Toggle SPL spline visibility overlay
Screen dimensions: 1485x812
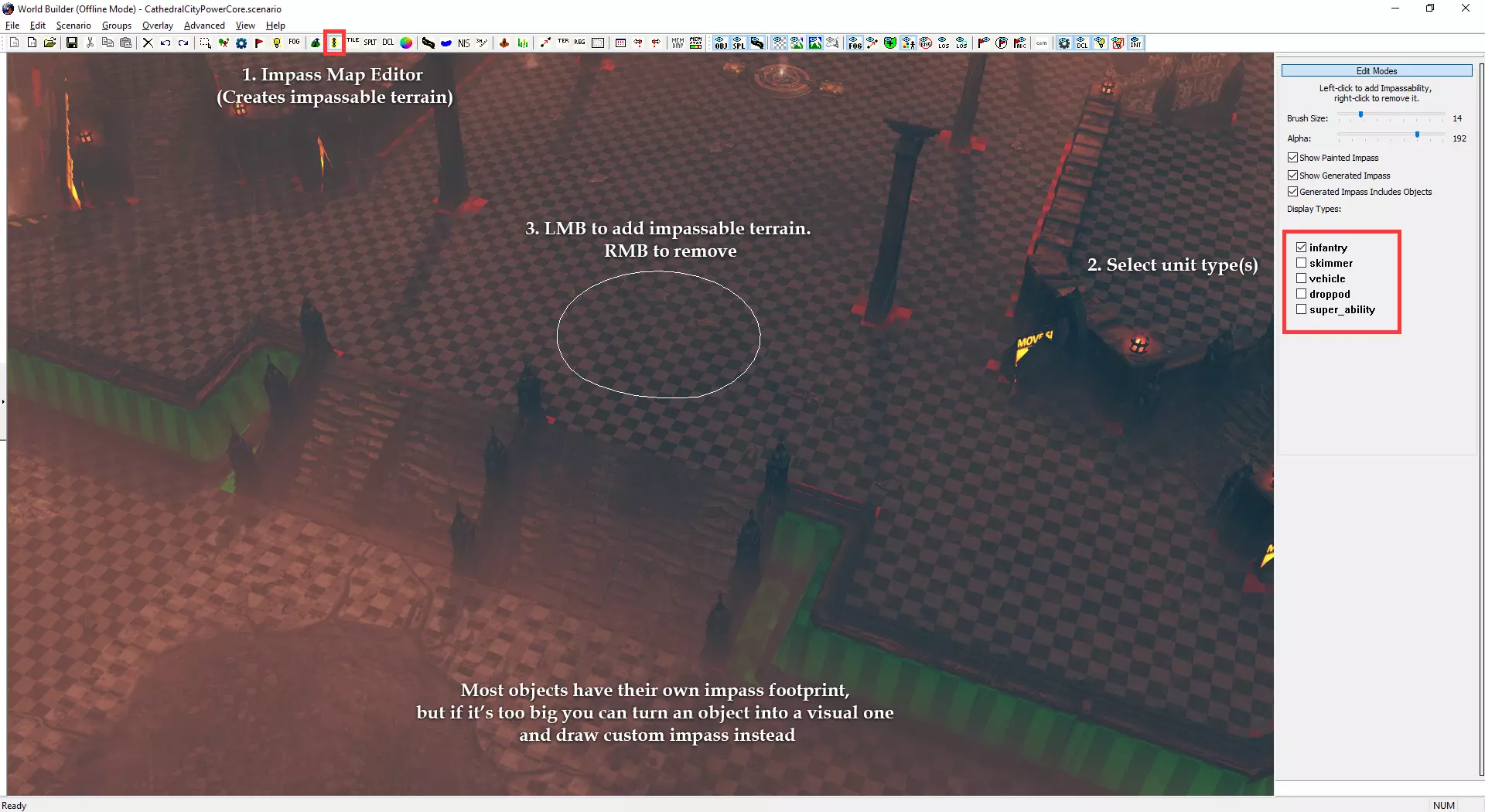pos(739,43)
